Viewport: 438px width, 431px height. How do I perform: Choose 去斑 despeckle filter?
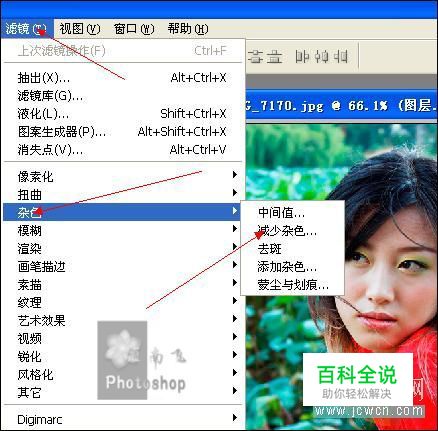coord(292,248)
